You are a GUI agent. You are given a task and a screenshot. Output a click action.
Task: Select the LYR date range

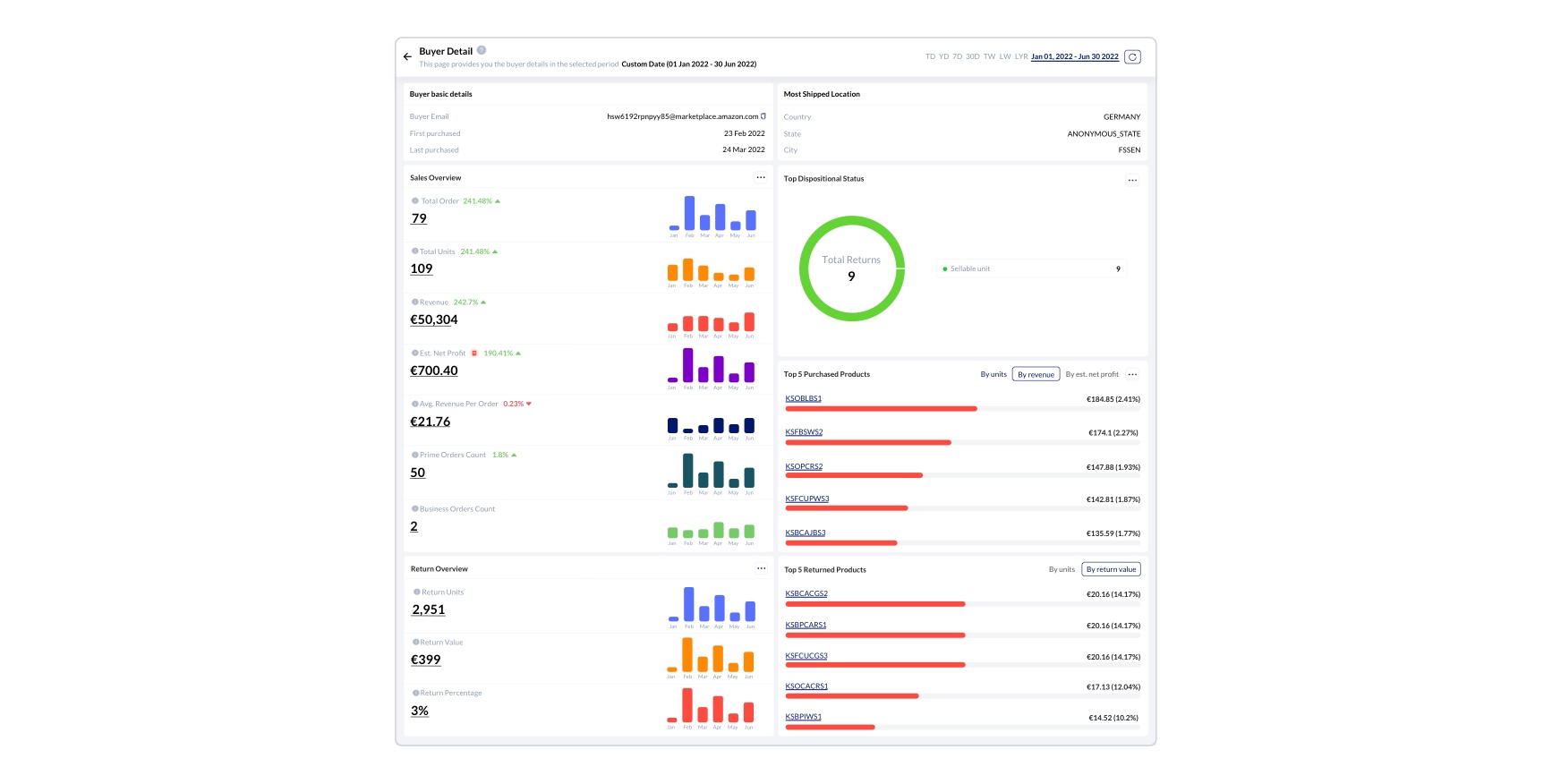[x=1021, y=56]
